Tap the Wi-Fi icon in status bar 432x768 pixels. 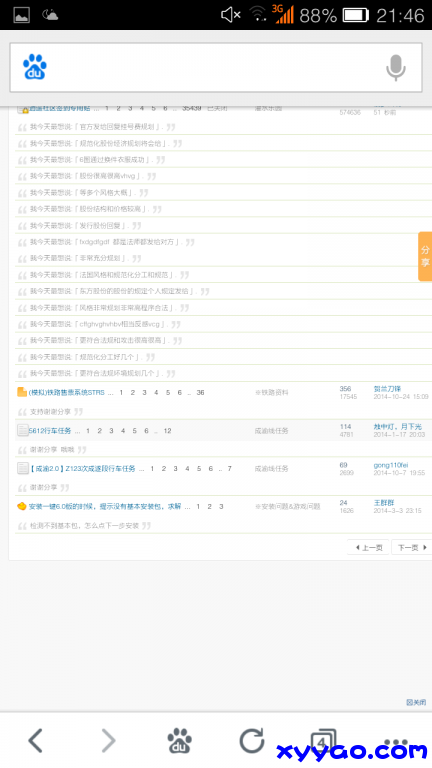click(258, 15)
